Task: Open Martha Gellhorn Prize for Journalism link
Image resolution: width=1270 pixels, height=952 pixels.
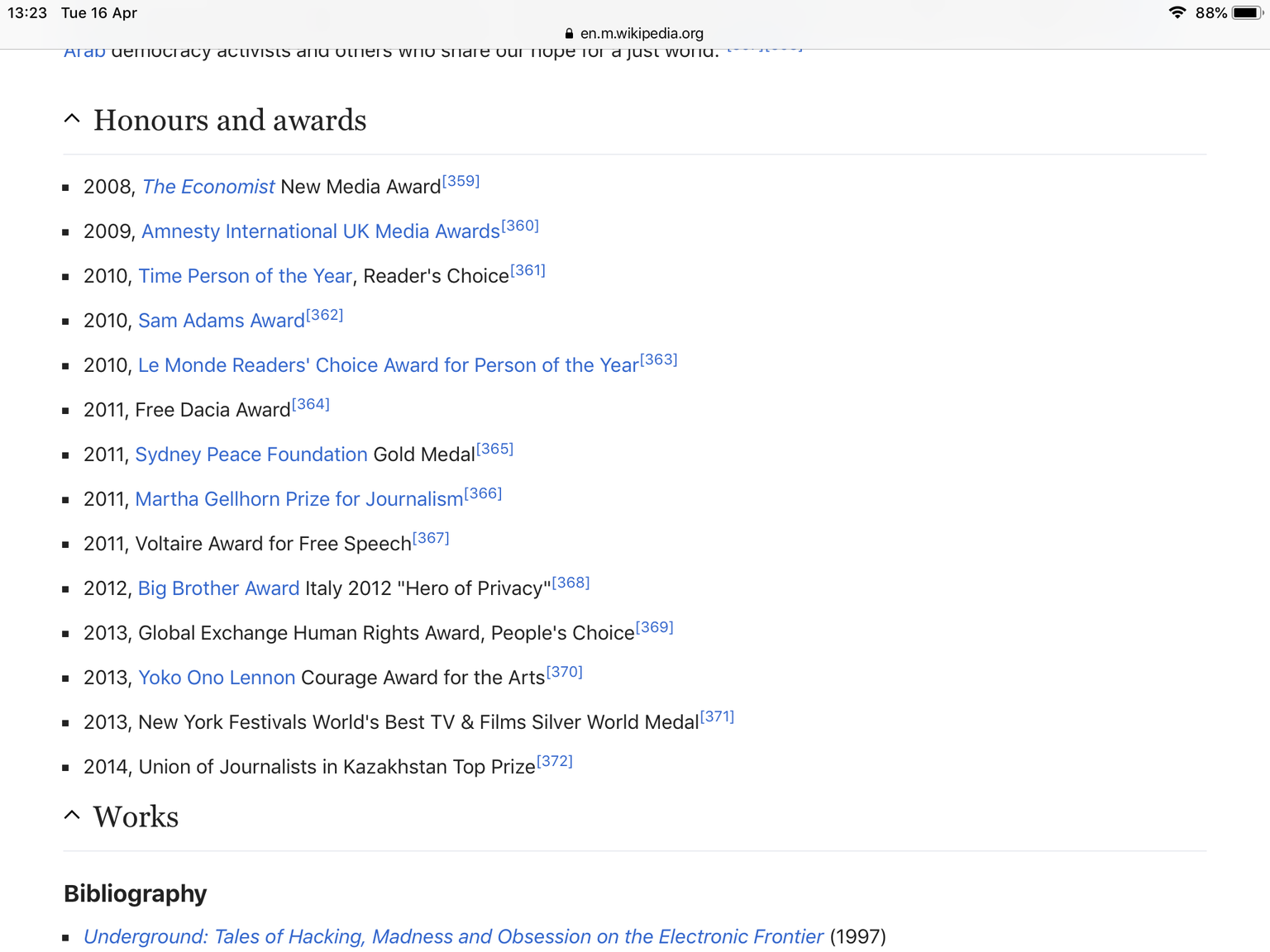Action: point(299,499)
